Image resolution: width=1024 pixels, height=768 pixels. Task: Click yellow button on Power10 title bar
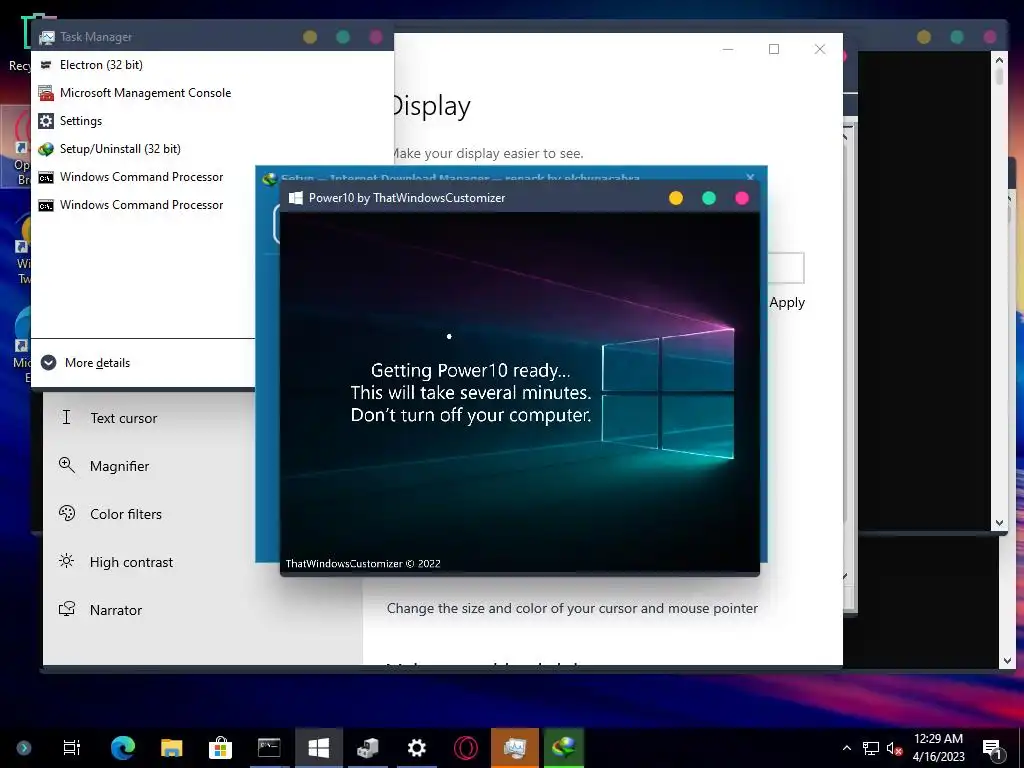[x=676, y=198]
